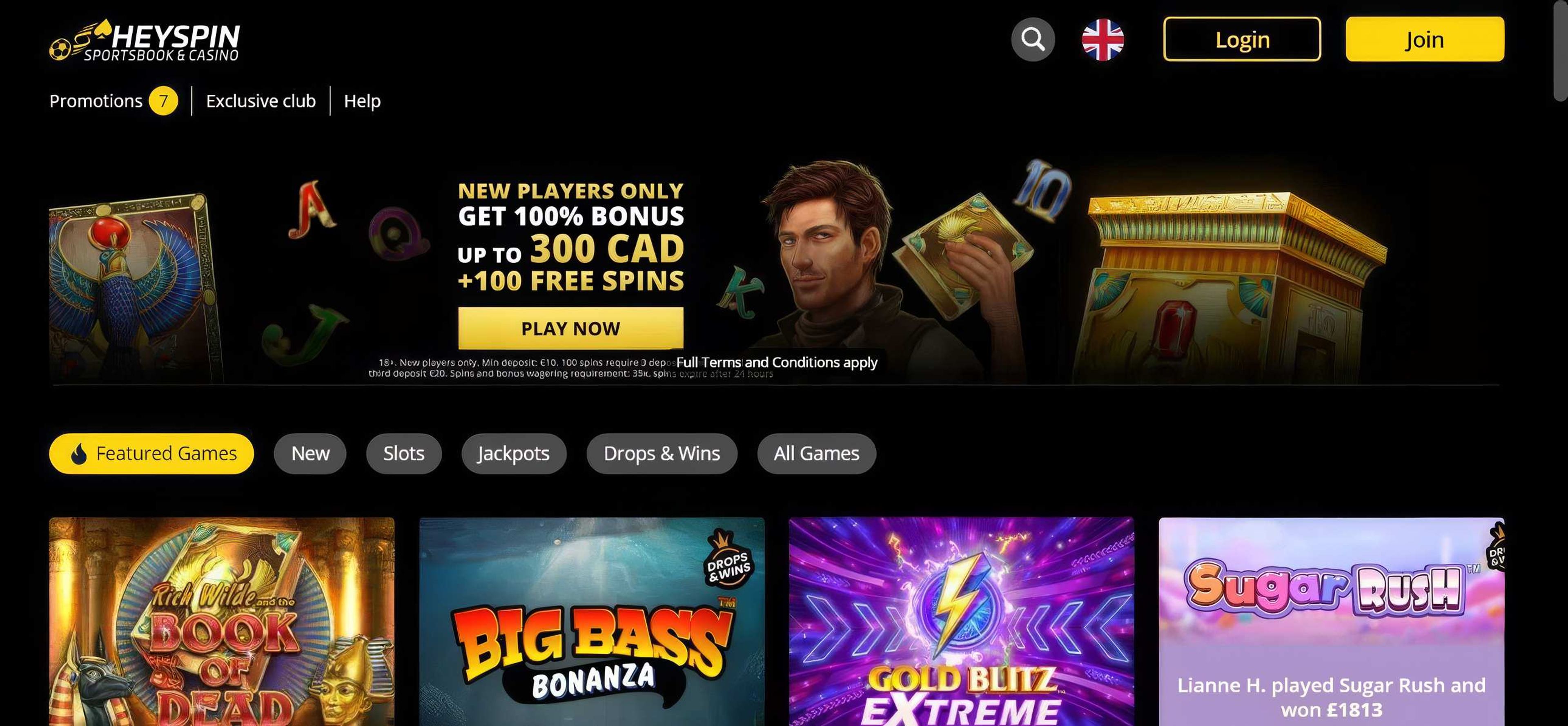1568x726 pixels.
Task: Click the Drops & Wins badge on Big Bass Bonanza
Action: (728, 559)
